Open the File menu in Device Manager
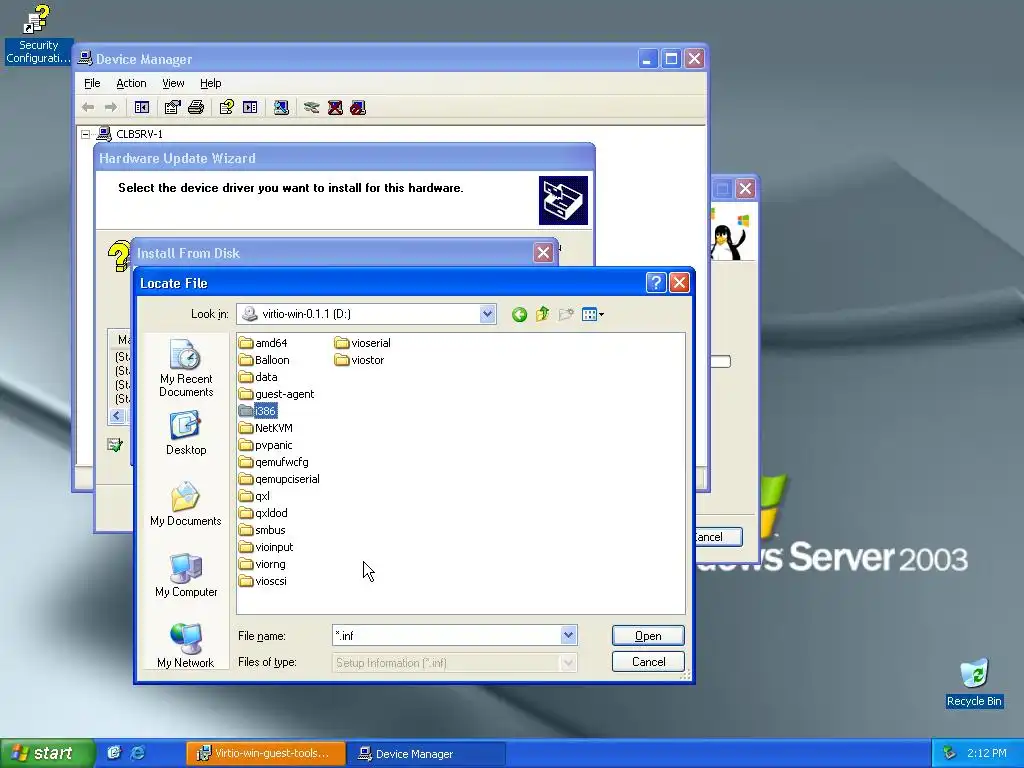This screenshot has height=768, width=1024. (92, 83)
